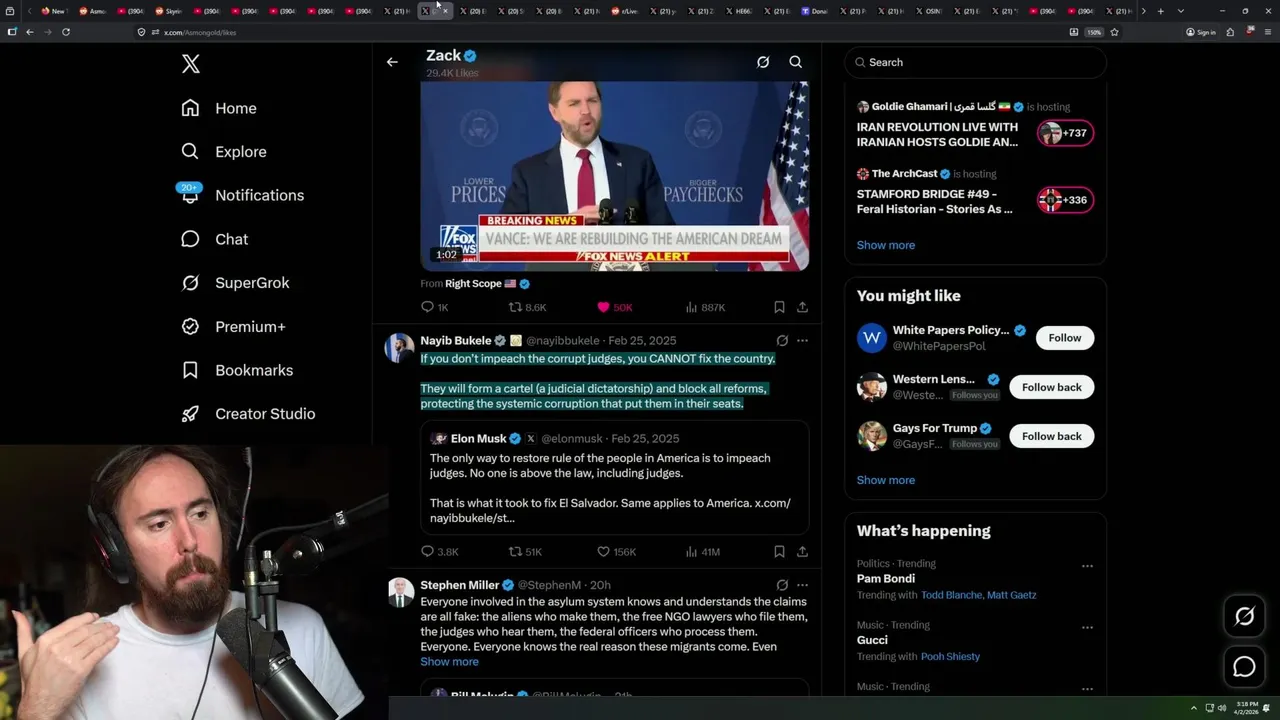Image resolution: width=1280 pixels, height=720 pixels.
Task: Open the Right Scope source link
Action: pos(474,284)
